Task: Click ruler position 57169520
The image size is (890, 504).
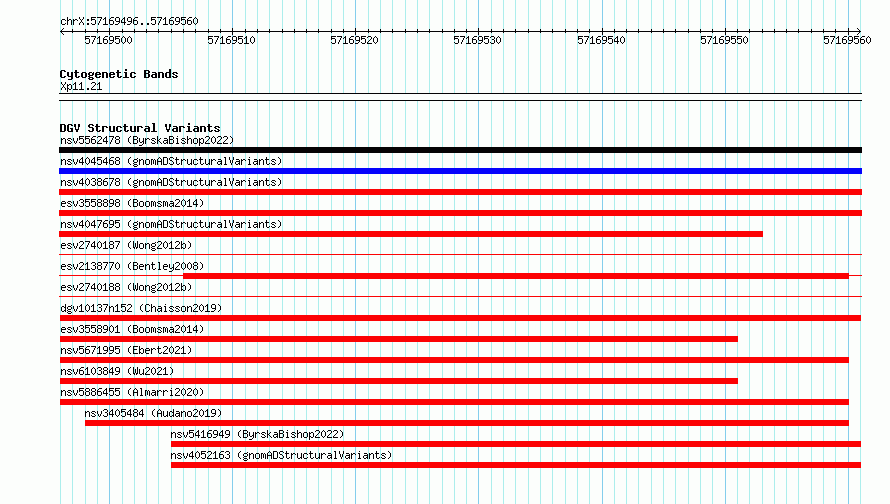Action: [x=355, y=40]
